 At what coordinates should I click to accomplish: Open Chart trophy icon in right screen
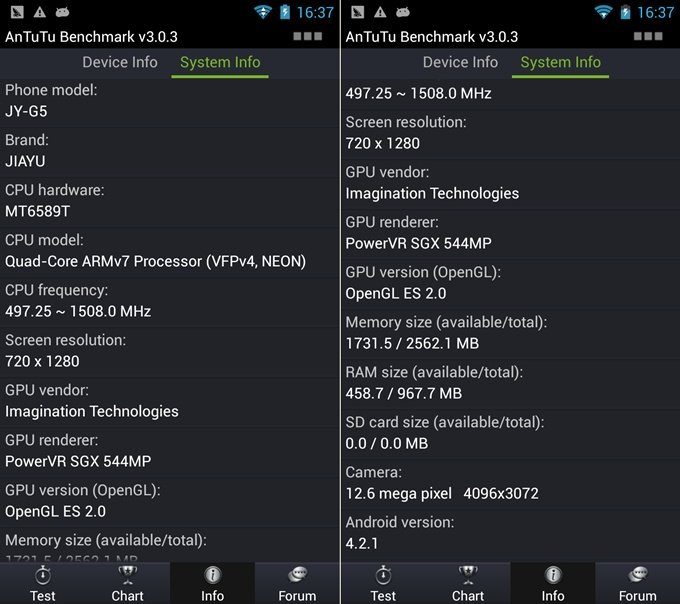pos(468,575)
